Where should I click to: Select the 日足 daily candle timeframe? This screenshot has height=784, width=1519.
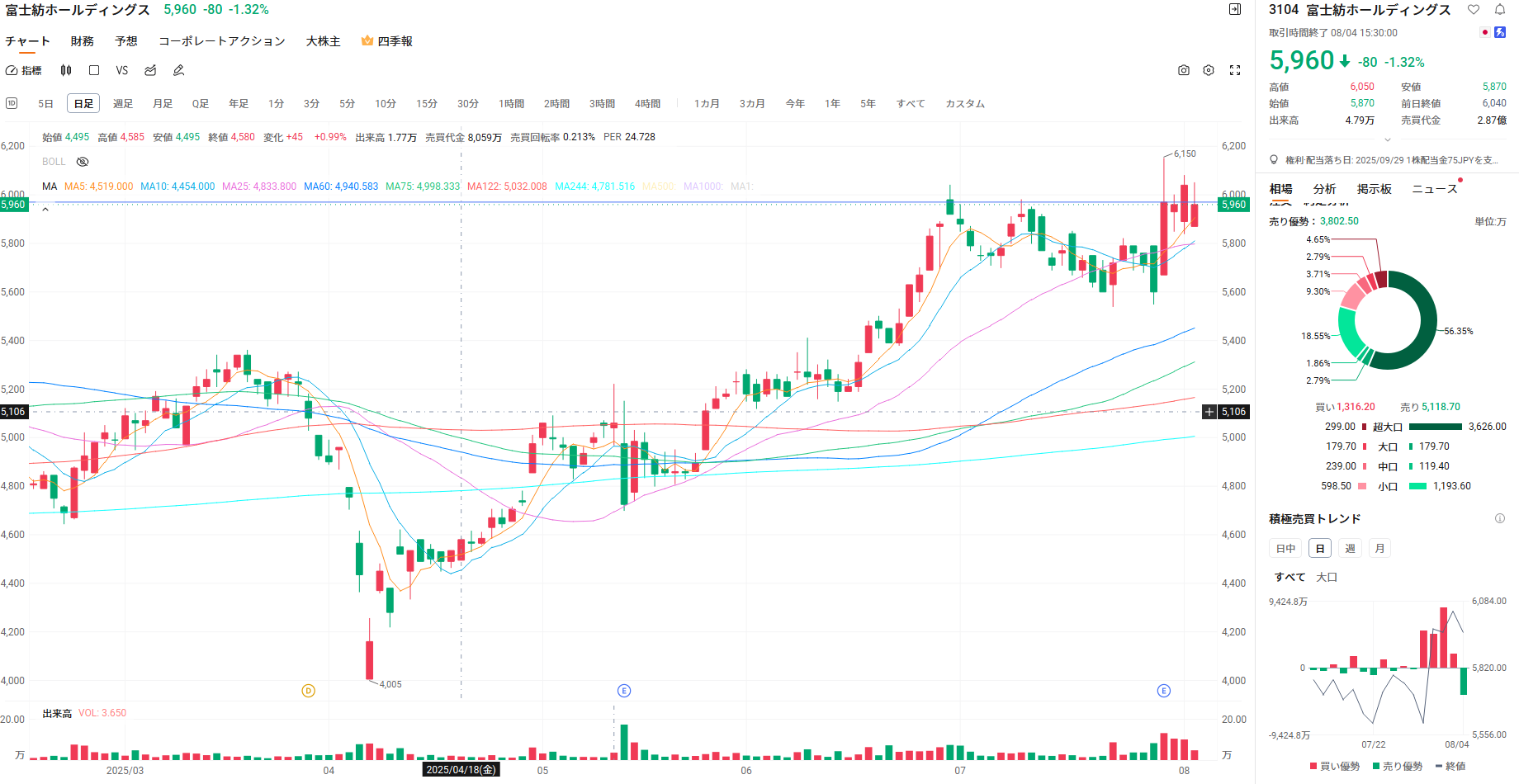[x=83, y=103]
